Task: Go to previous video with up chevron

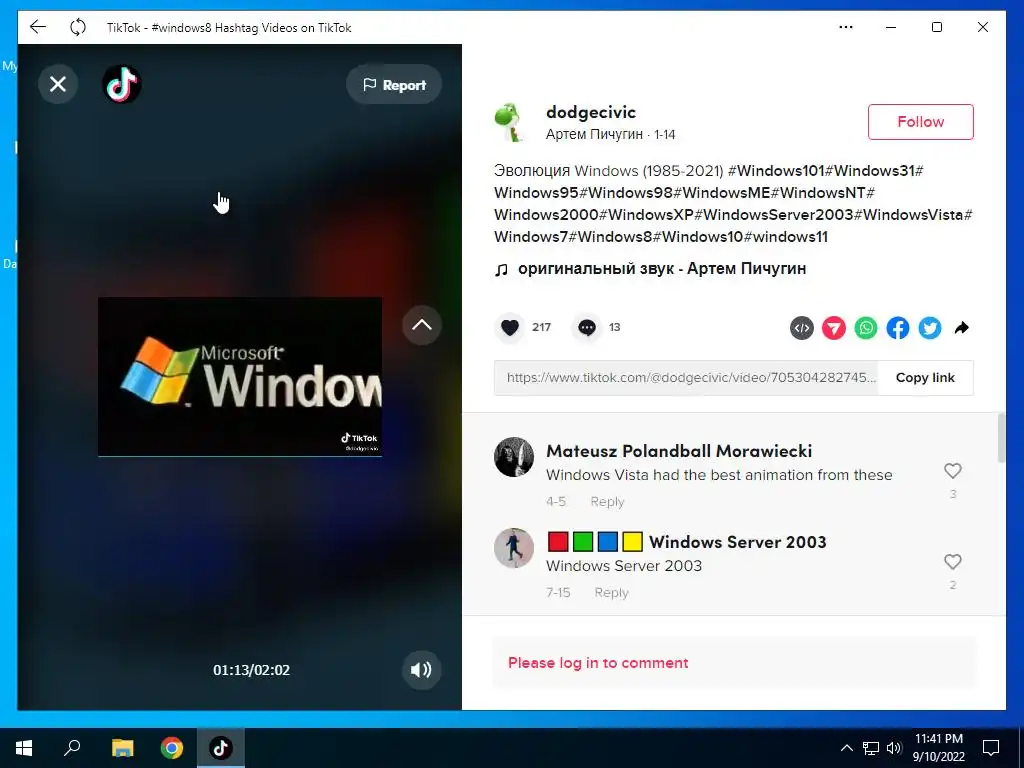Action: pyautogui.click(x=422, y=325)
